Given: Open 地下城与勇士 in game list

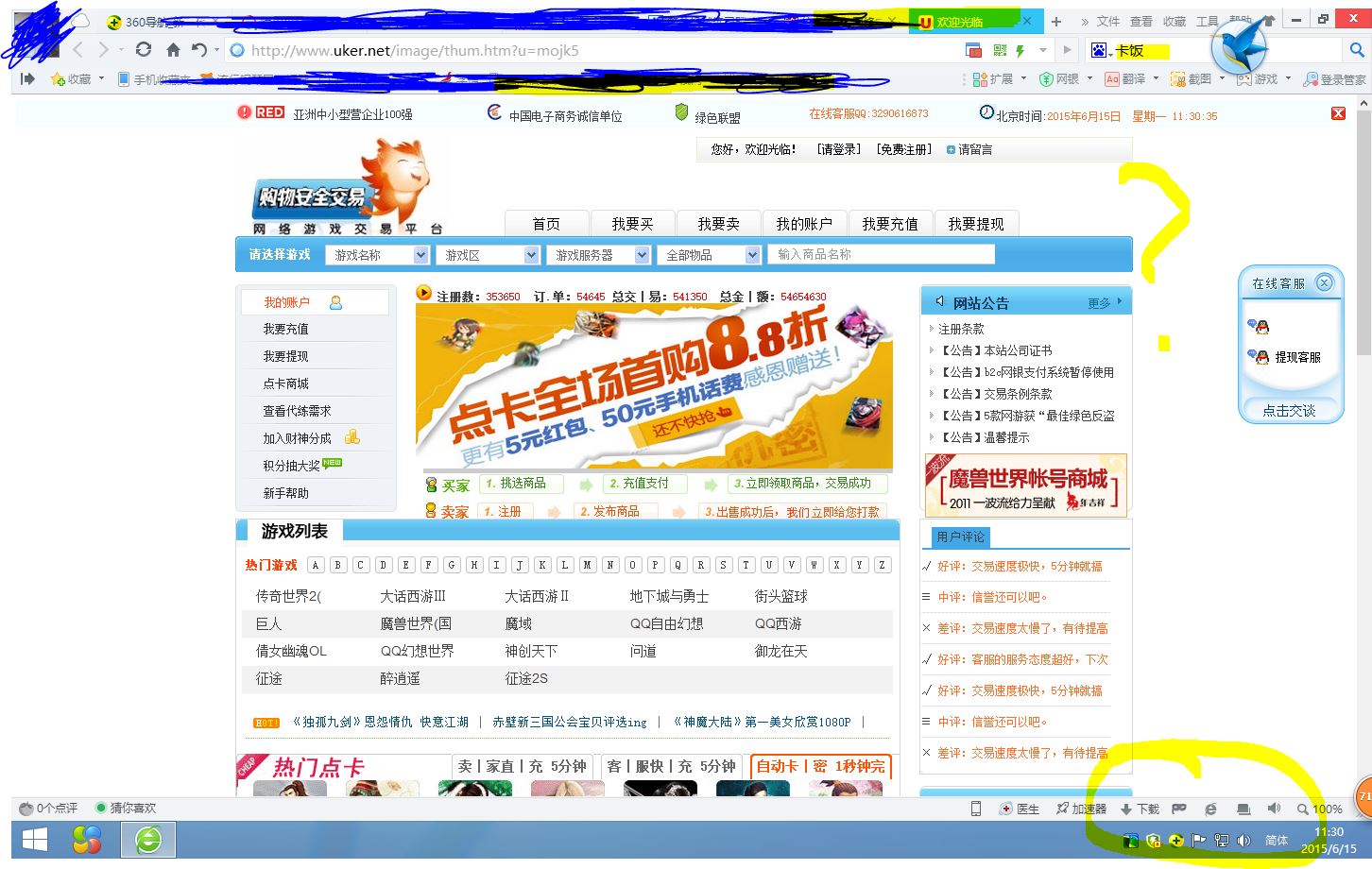Looking at the screenshot, I should pyautogui.click(x=669, y=596).
